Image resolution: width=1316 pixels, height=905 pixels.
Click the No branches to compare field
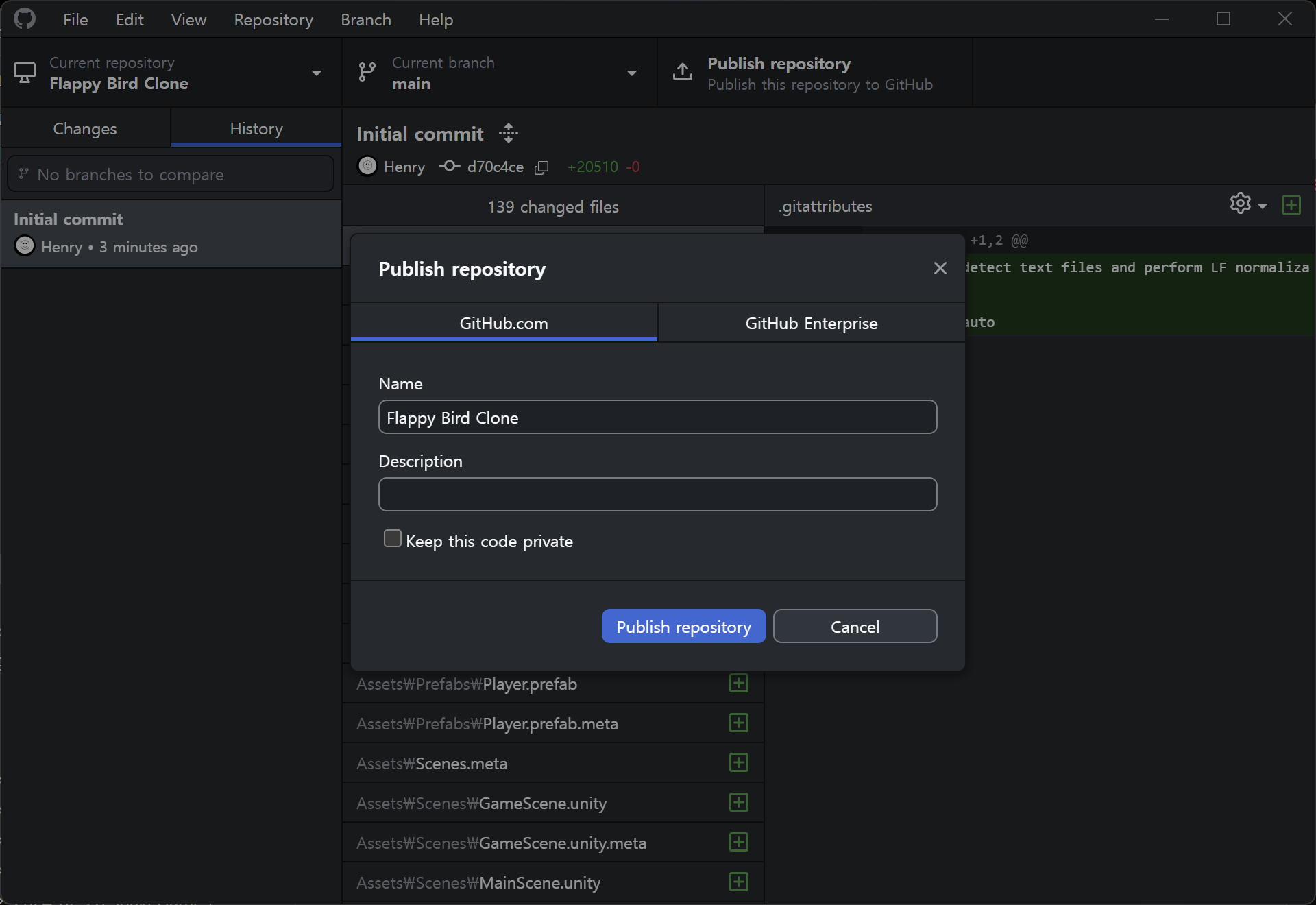[171, 174]
